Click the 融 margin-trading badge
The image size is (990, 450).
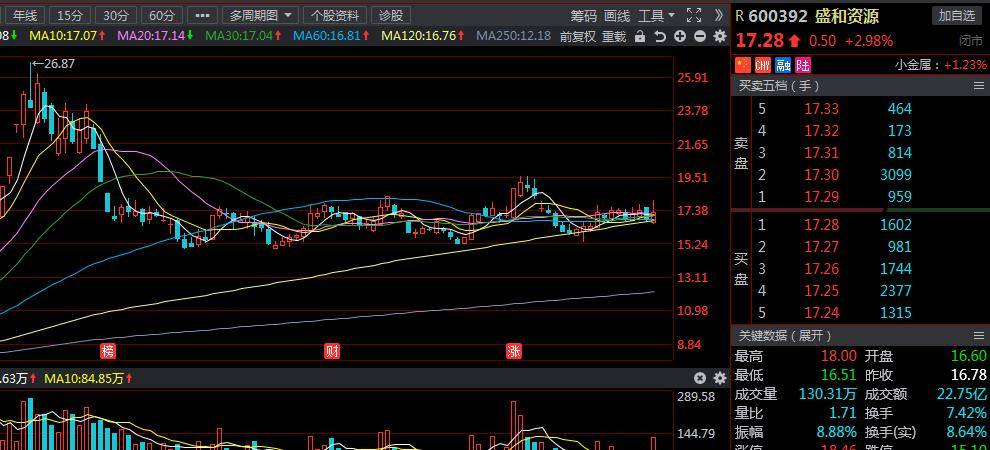pos(782,64)
